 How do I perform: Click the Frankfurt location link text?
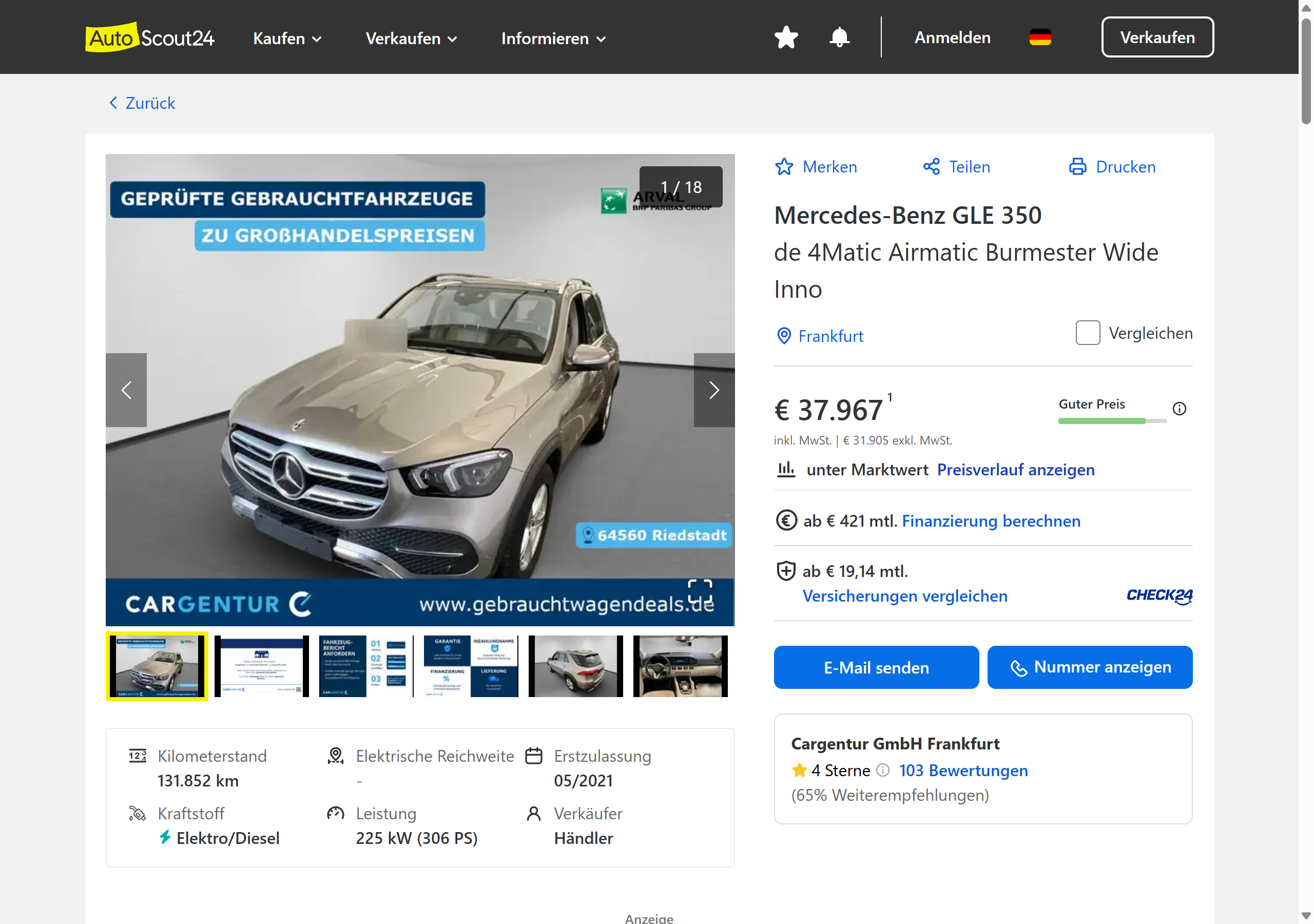tap(830, 336)
